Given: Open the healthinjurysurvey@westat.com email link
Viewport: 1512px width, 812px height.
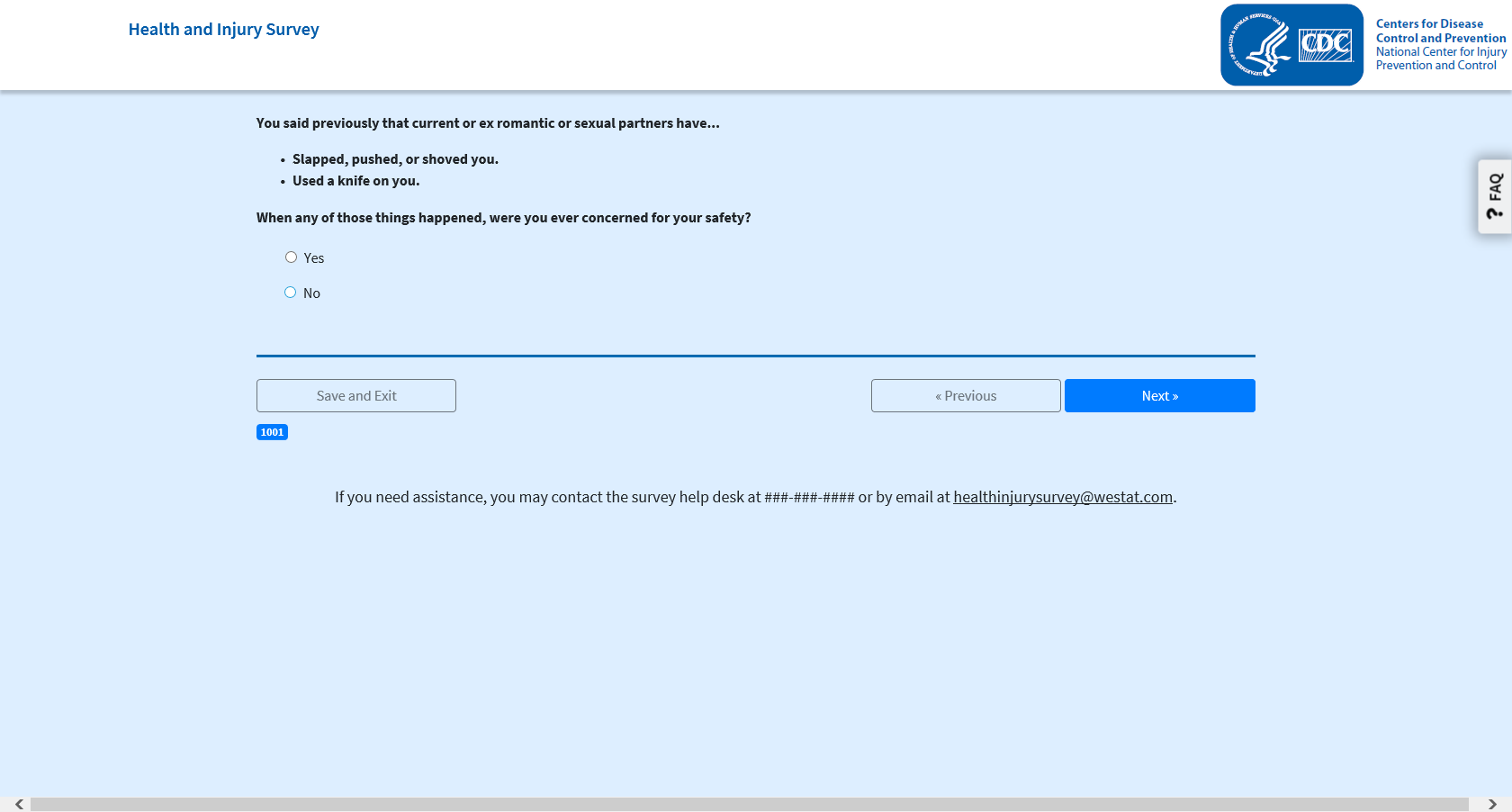Looking at the screenshot, I should click(1062, 497).
